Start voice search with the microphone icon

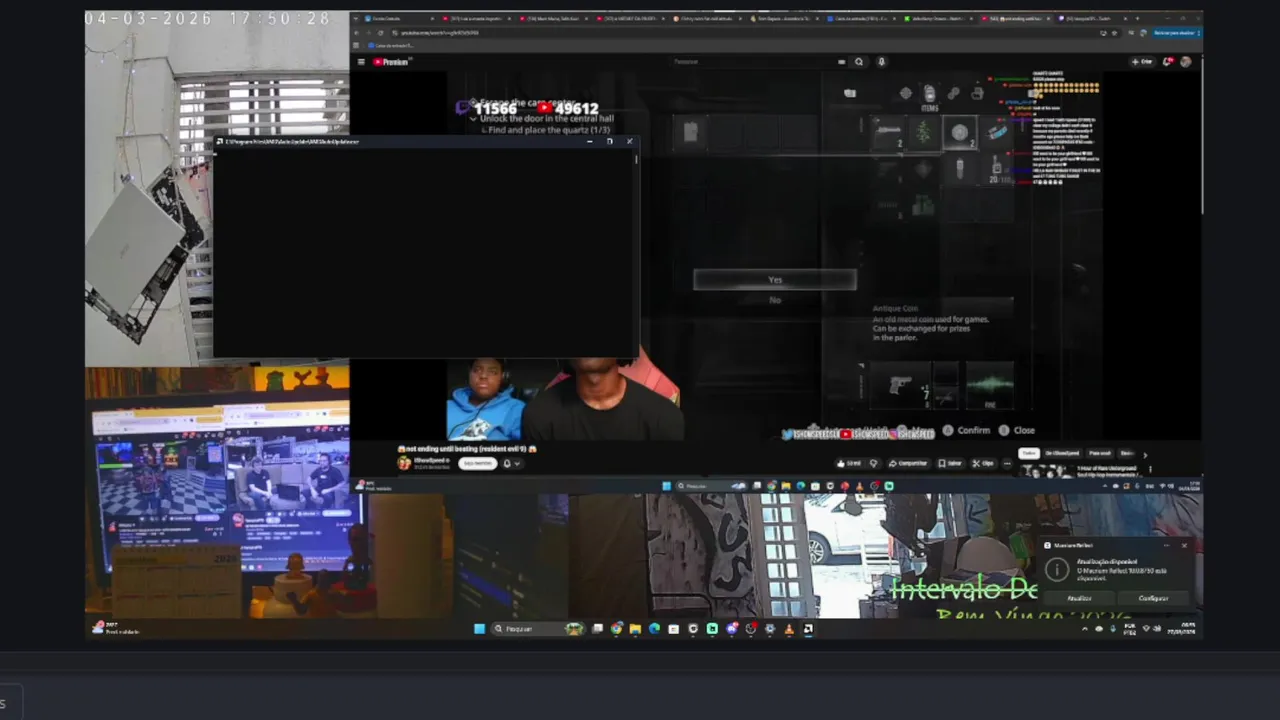tap(881, 61)
